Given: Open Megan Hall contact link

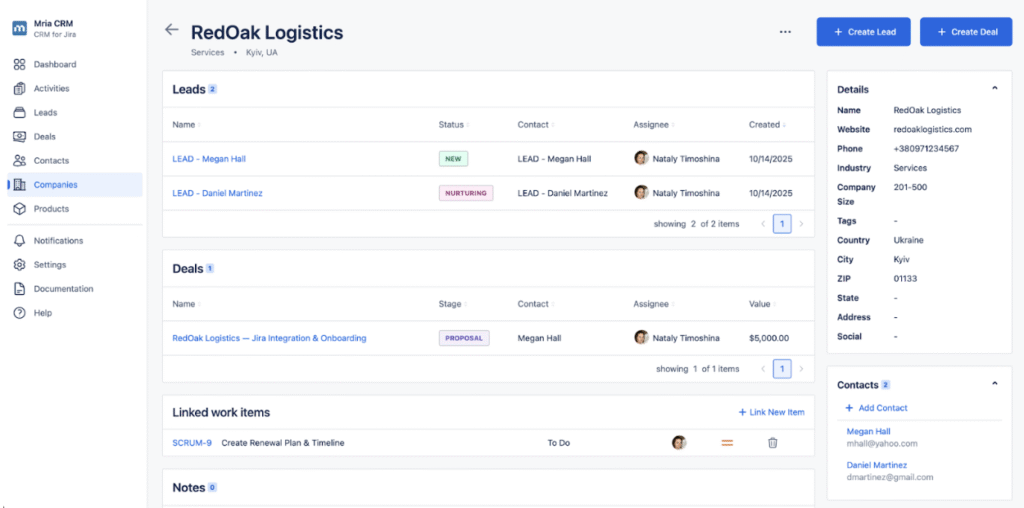Looking at the screenshot, I should point(869,432).
